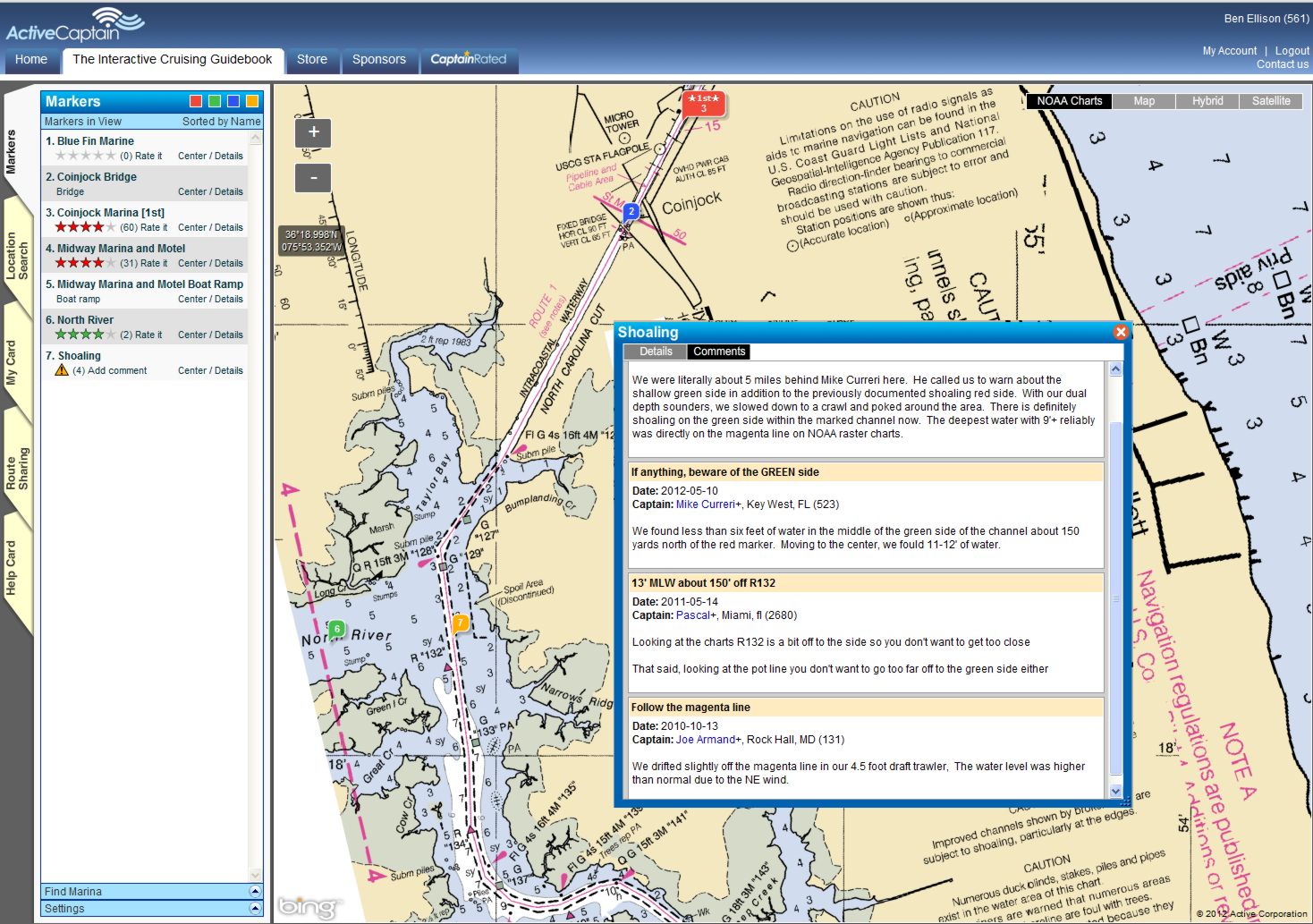The image size is (1313, 924).
Task: Click the Bing logo on the map
Action: click(309, 907)
